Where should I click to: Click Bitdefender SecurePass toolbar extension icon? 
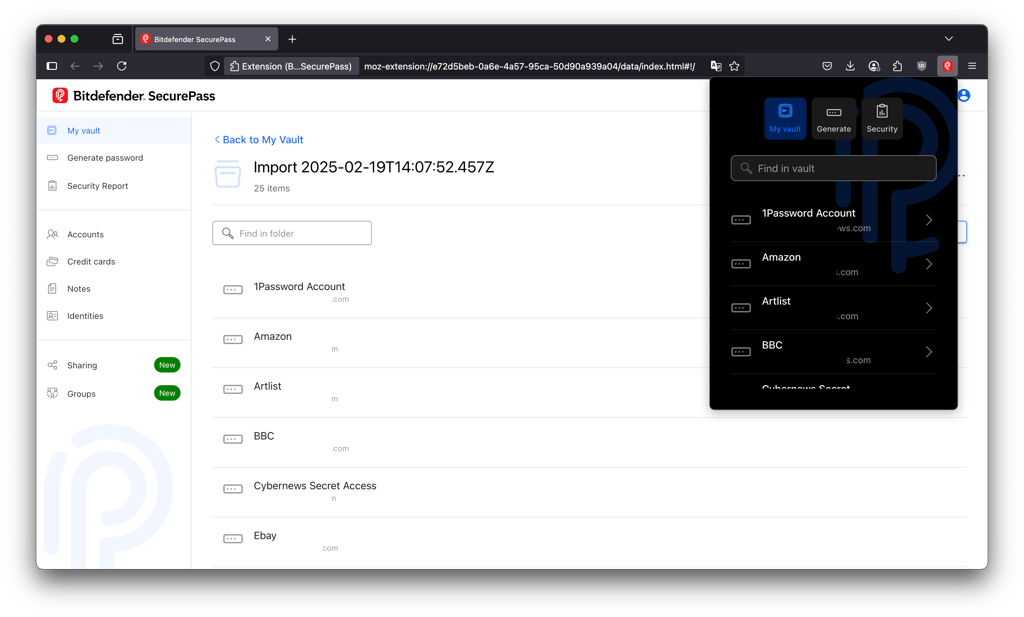coord(947,66)
